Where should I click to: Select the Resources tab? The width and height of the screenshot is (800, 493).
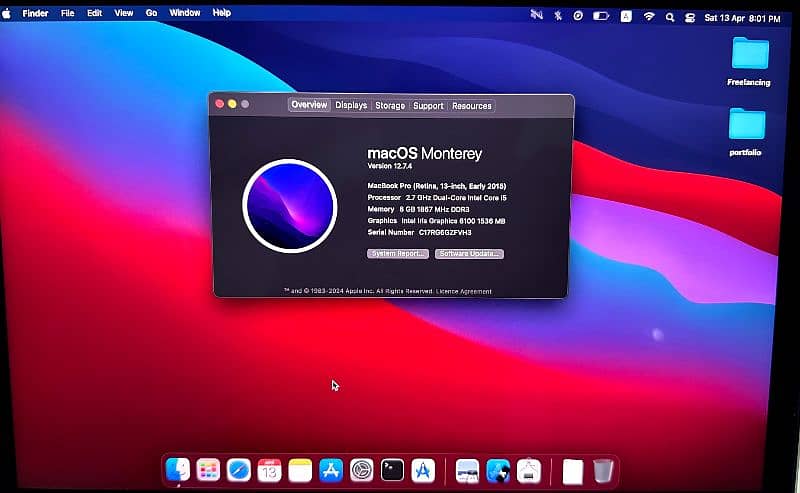pyautogui.click(x=471, y=105)
